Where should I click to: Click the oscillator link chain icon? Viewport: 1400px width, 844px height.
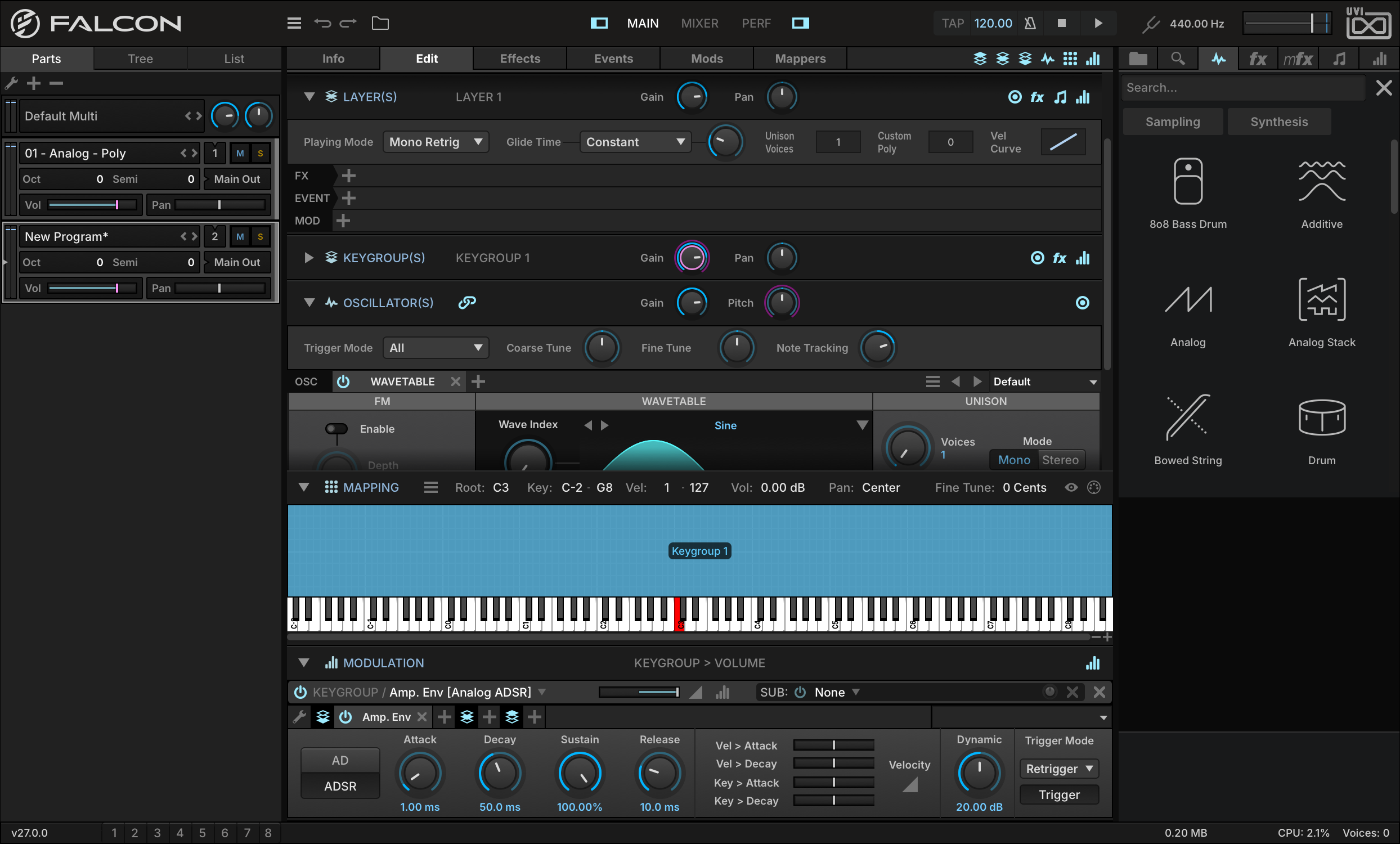(x=467, y=303)
